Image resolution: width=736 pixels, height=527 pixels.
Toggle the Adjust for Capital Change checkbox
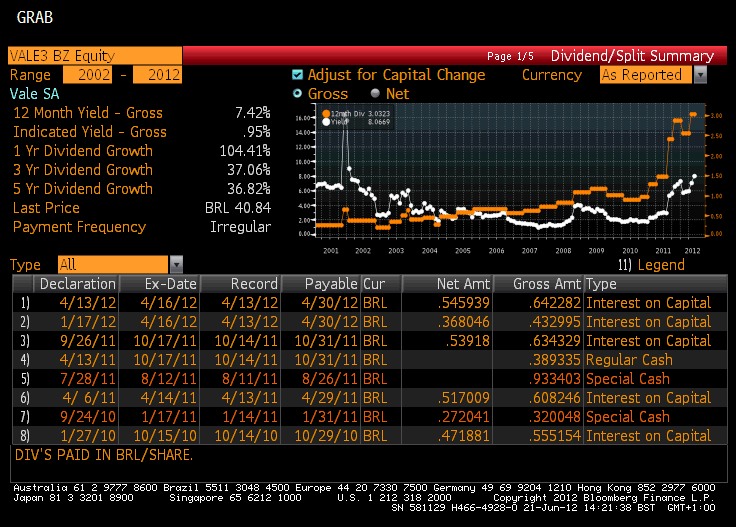coord(298,75)
